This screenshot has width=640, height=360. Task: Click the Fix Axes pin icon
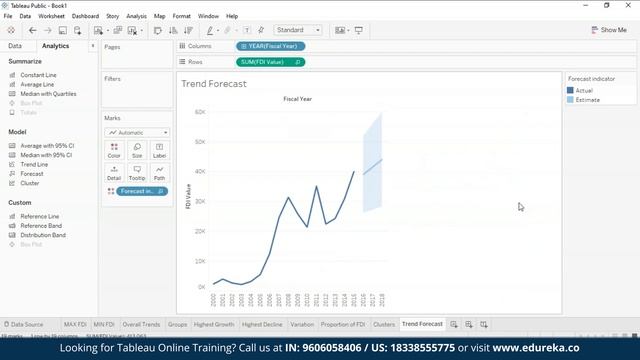(x=261, y=30)
